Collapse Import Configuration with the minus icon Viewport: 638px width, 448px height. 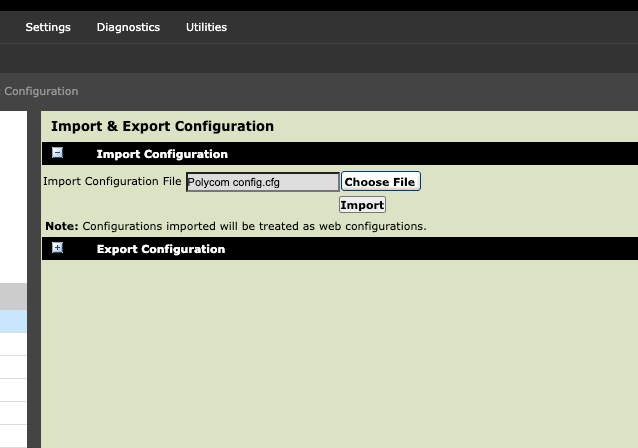[57, 153]
